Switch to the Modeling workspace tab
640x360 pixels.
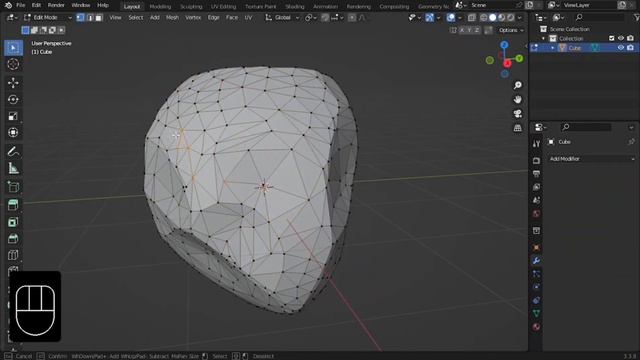(160, 7)
